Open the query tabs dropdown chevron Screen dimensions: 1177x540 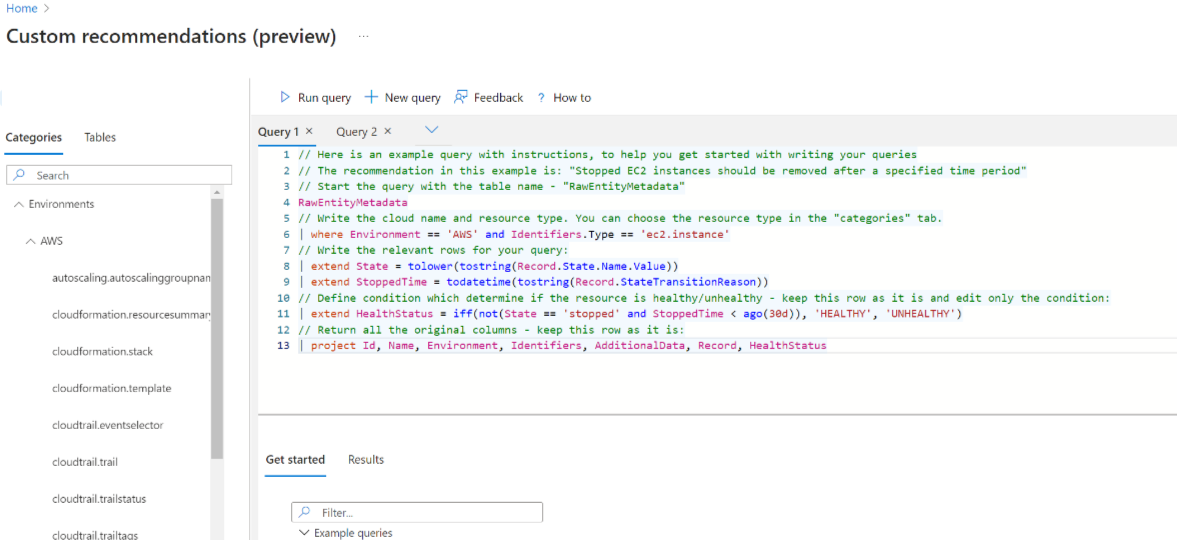(x=432, y=130)
